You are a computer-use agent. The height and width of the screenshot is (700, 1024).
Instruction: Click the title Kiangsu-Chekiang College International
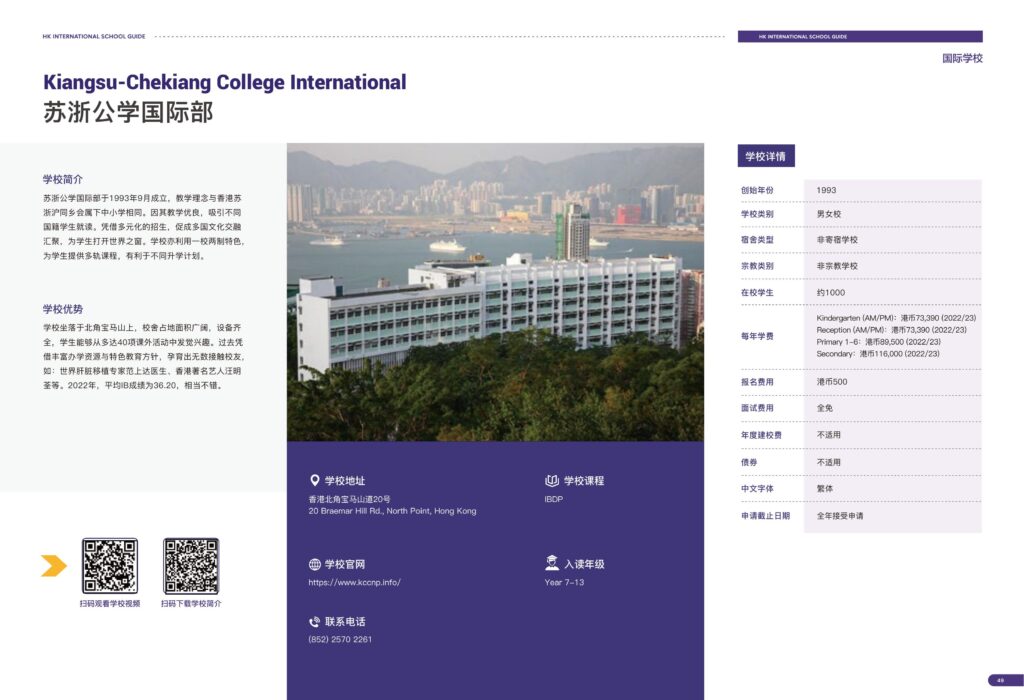pos(225,82)
